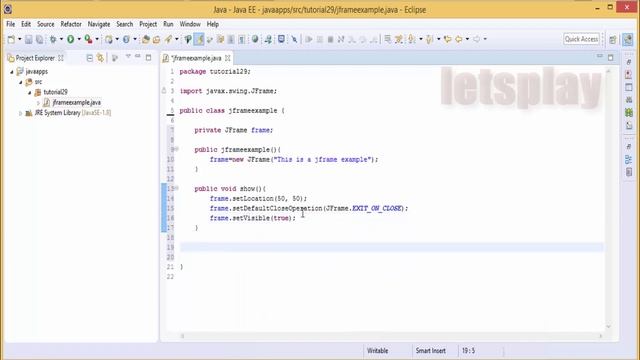Toggle Mark Occurrences highlighted icon
The width and height of the screenshot is (640, 360).
tap(199, 39)
